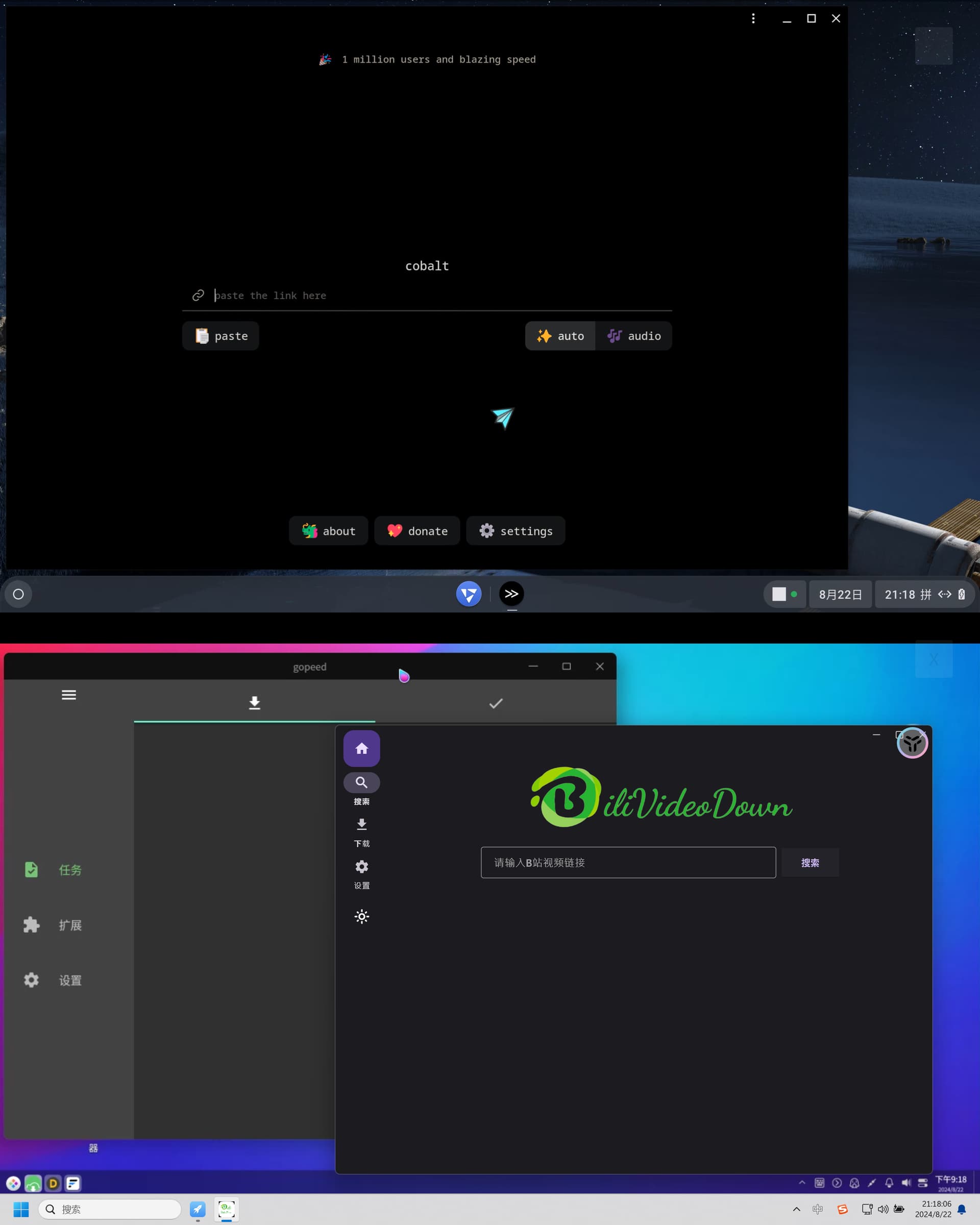Click the paste clipboard button in cobalt
The image size is (980, 1225).
[x=220, y=336]
